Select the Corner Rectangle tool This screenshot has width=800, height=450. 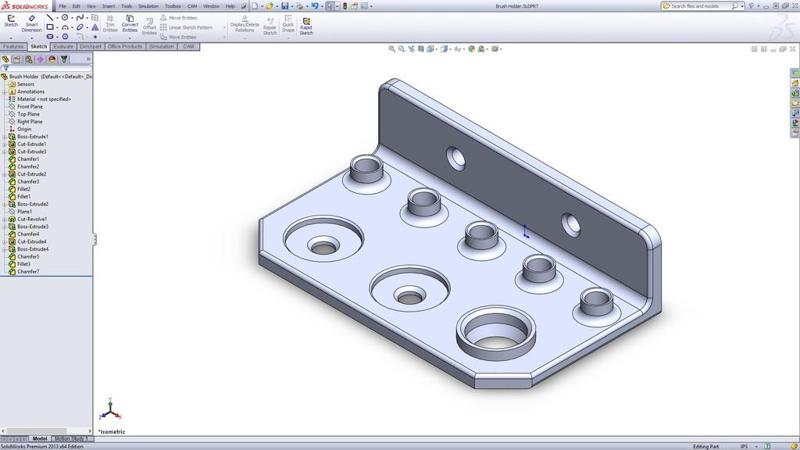[50, 27]
